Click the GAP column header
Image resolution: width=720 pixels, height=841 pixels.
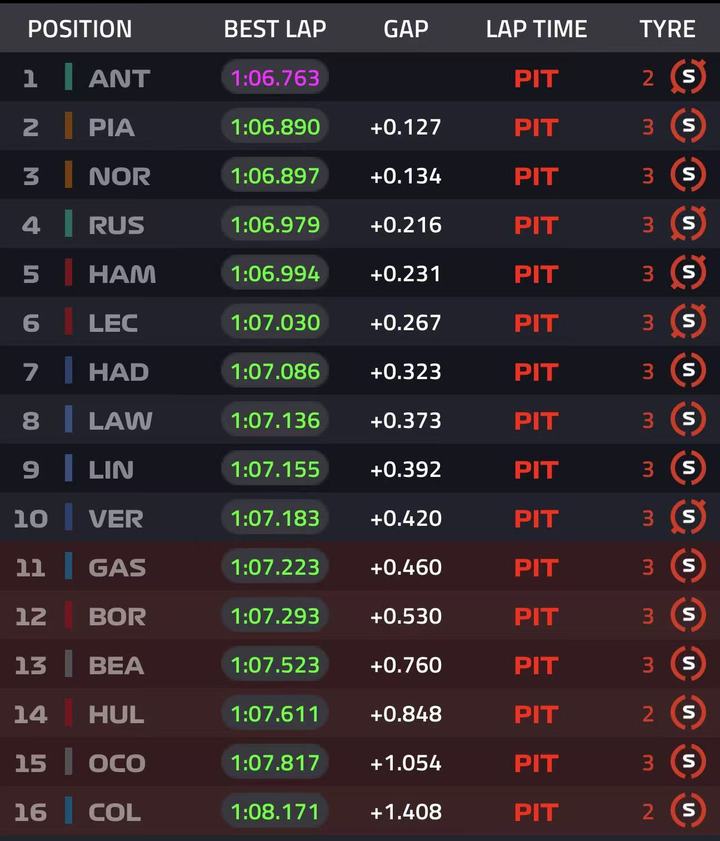click(406, 29)
